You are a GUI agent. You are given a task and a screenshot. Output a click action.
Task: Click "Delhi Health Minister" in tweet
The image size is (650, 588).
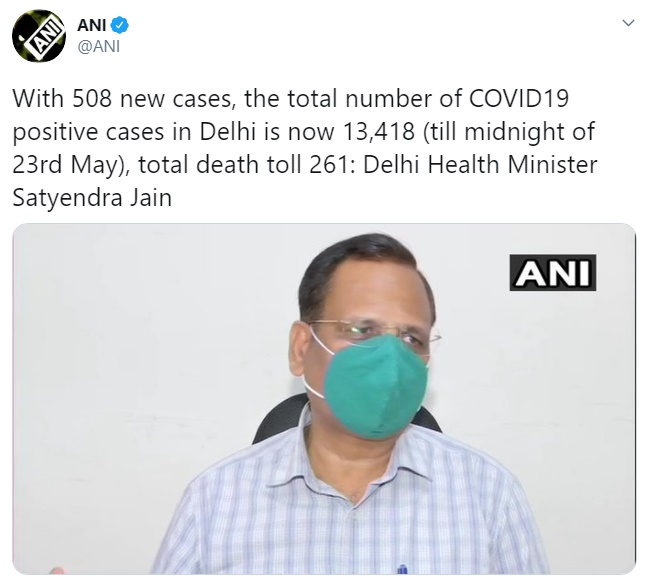480,165
